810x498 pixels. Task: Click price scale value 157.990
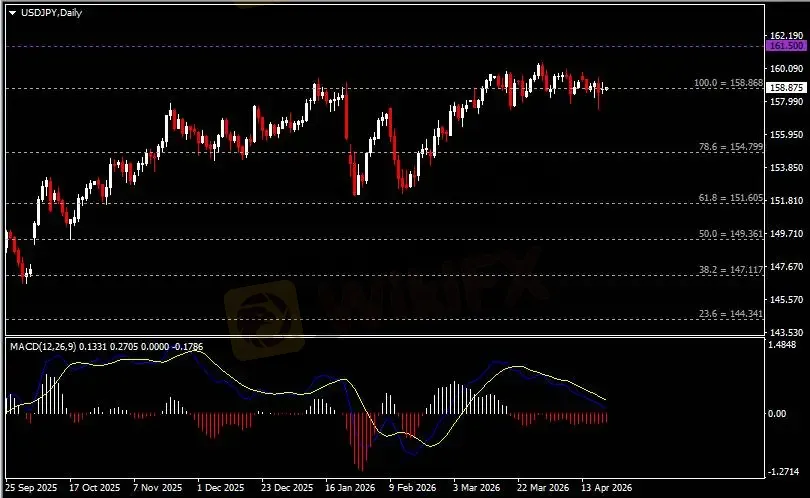786,101
